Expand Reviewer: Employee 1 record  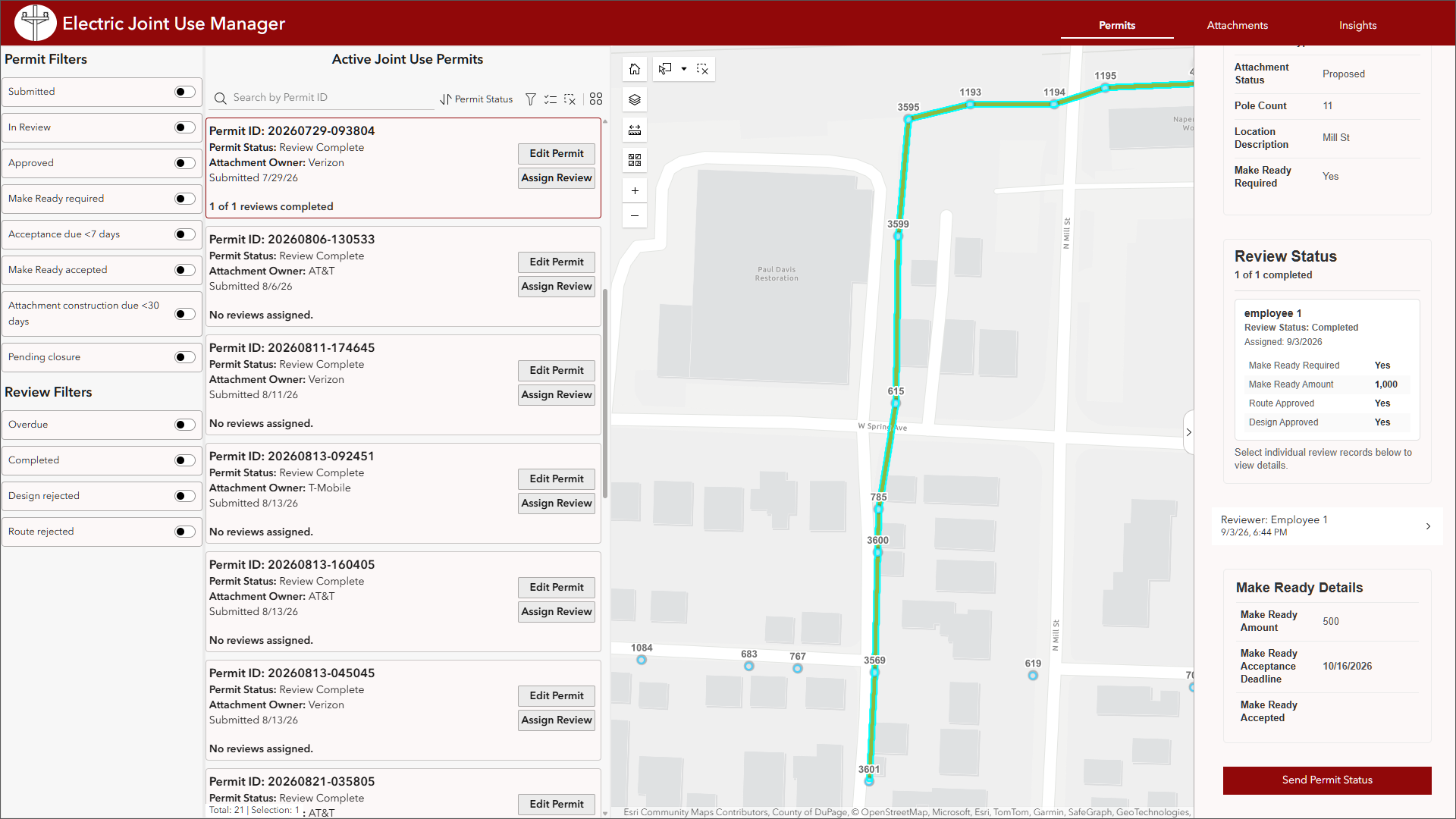[x=1327, y=526]
